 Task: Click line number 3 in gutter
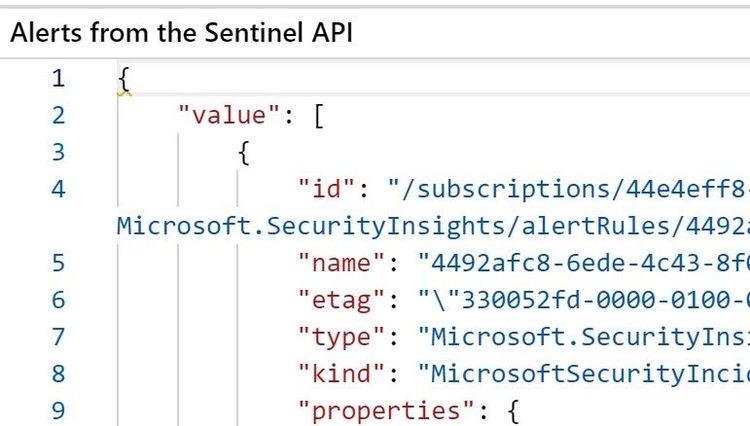(58, 153)
